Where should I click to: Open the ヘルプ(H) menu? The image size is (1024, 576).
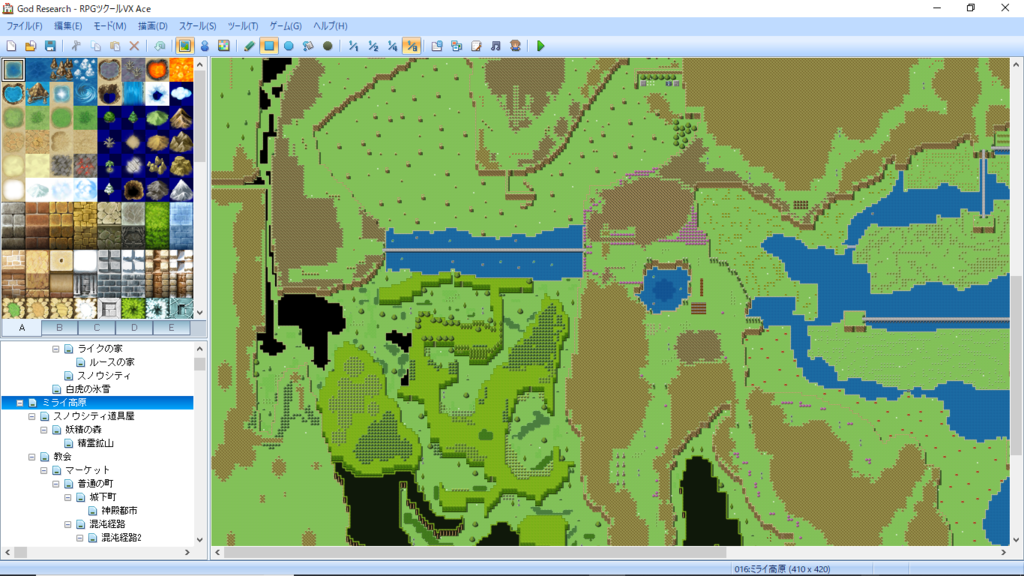[x=330, y=26]
